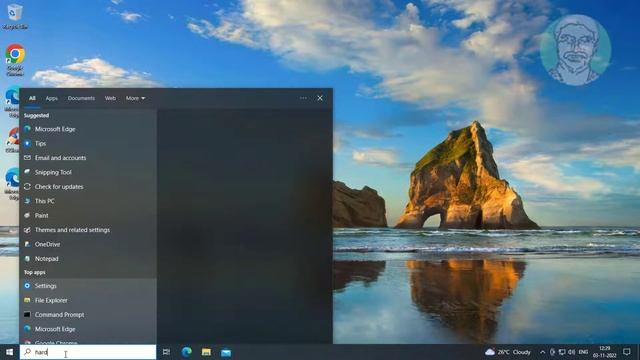Switch to the Documents search tab
Screen dimensions: 640x360
[81, 98]
